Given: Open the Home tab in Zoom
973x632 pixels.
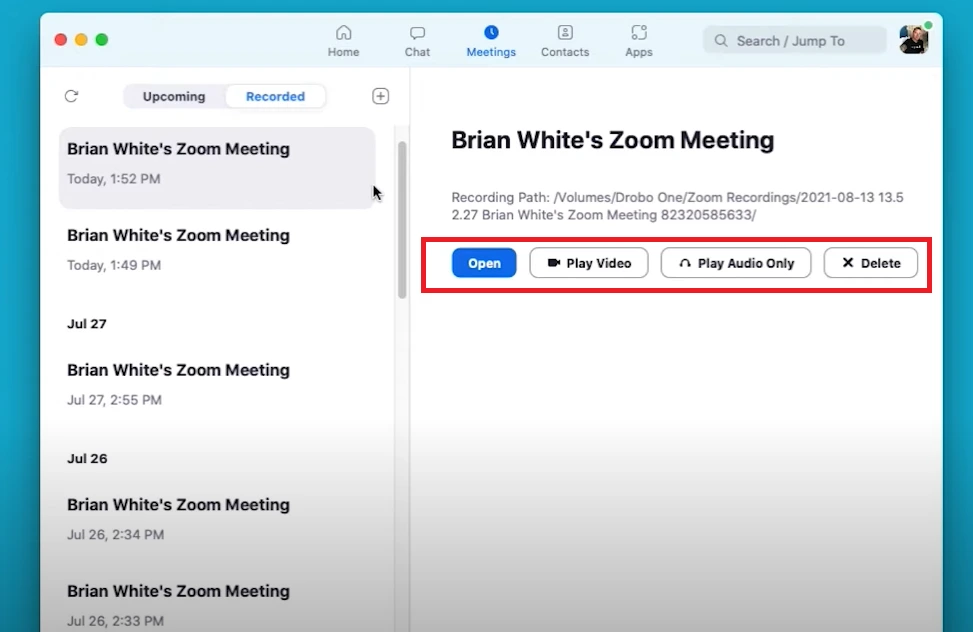Looking at the screenshot, I should [x=343, y=40].
